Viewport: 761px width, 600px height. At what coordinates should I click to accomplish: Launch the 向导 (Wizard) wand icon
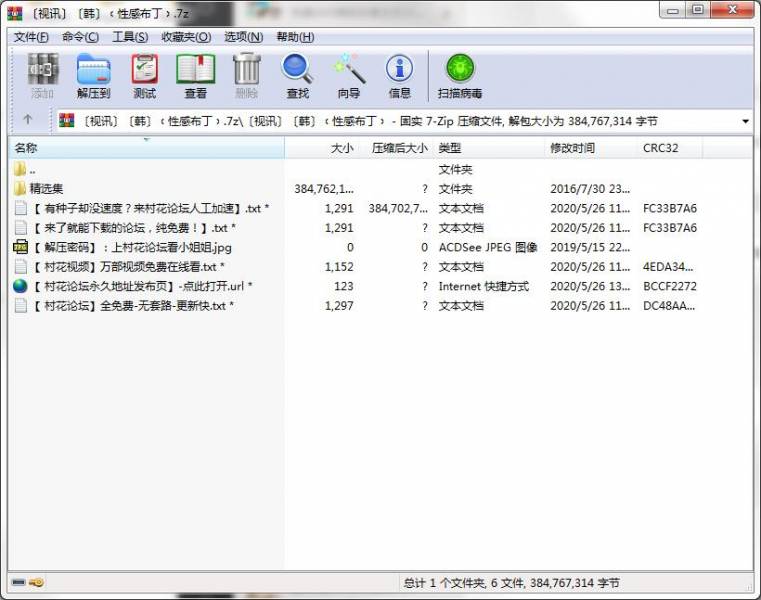click(x=348, y=76)
